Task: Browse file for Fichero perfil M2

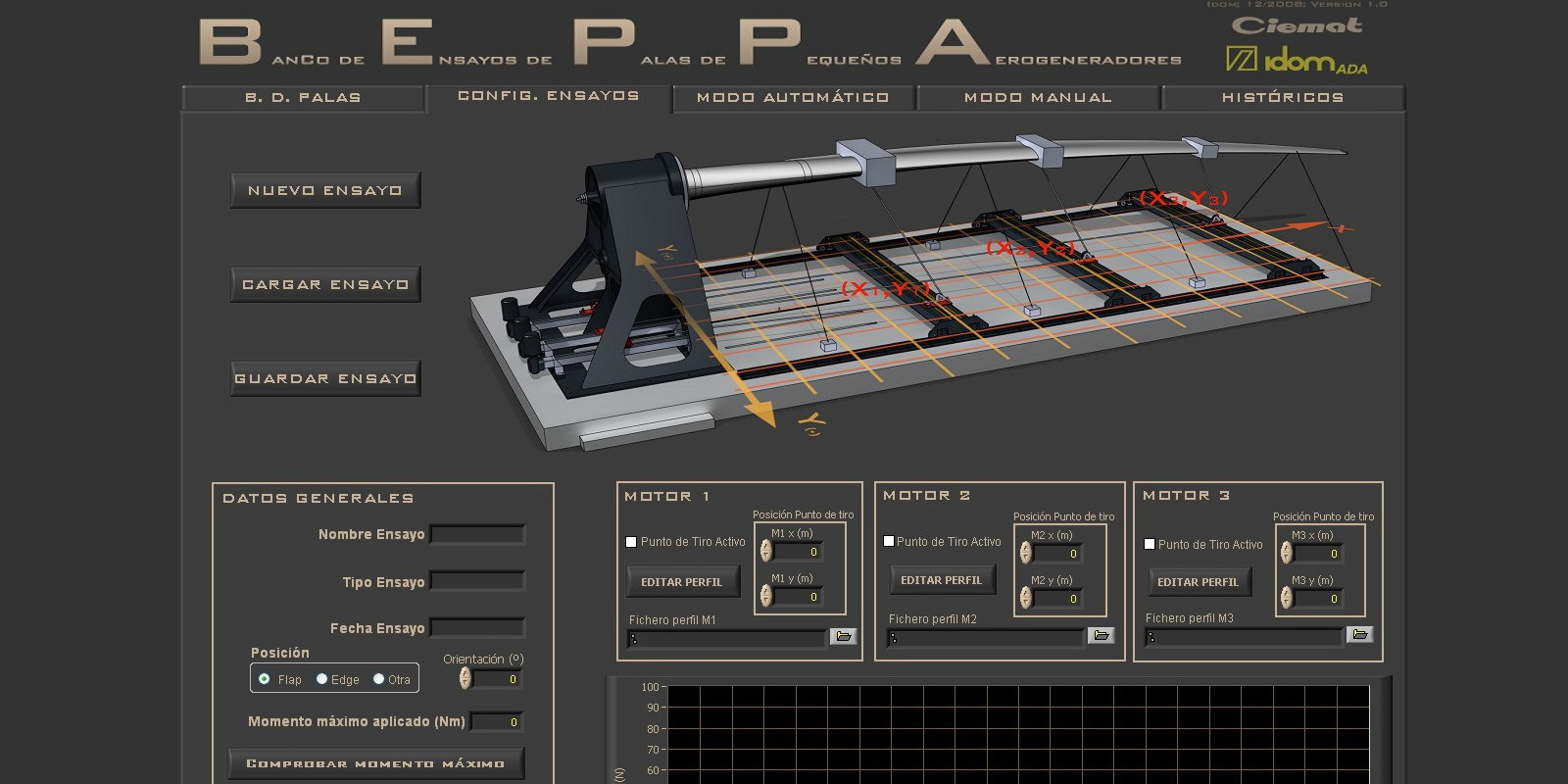Action: 1101,636
